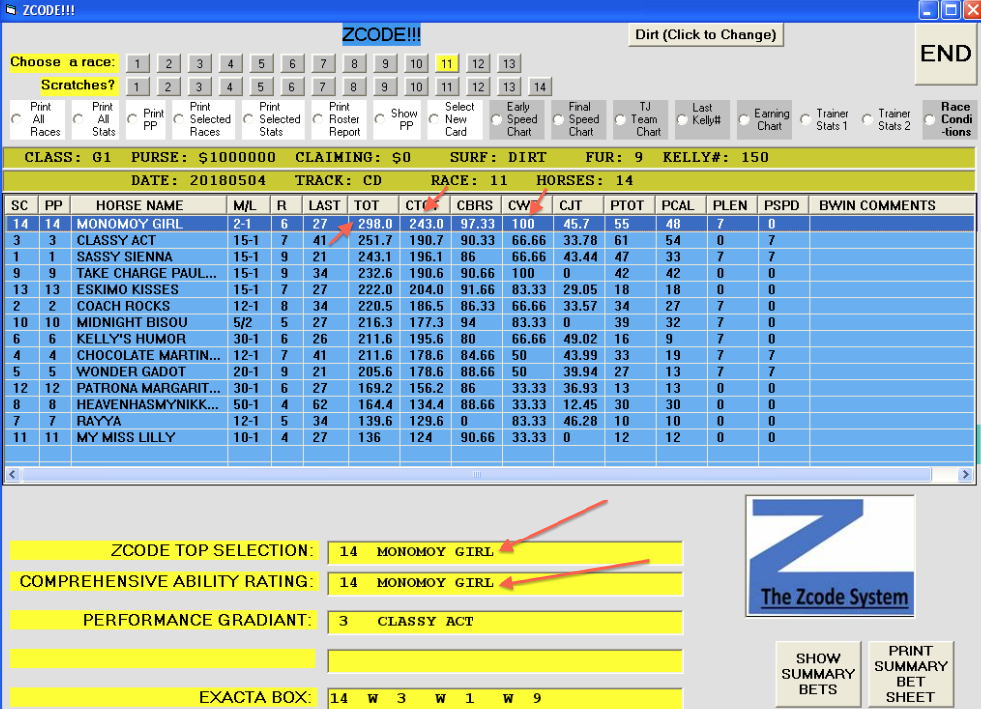
Task: Click the Zcode System logo image
Action: point(830,556)
